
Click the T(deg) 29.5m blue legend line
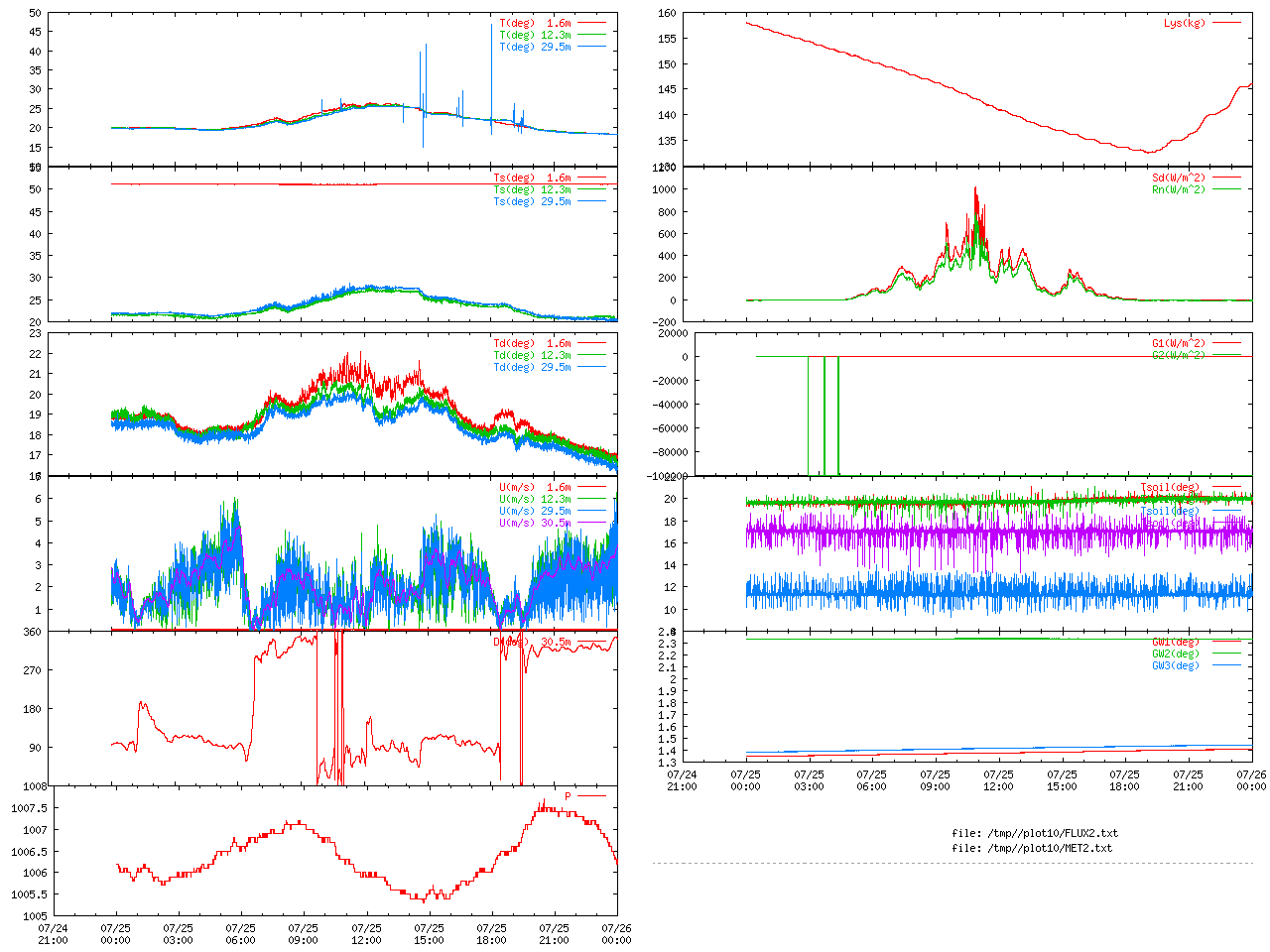pyautogui.click(x=592, y=47)
